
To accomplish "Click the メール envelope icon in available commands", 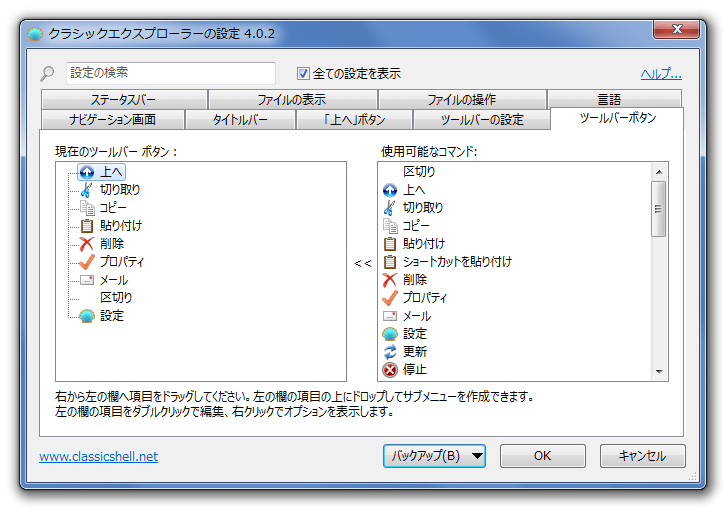I will (390, 316).
